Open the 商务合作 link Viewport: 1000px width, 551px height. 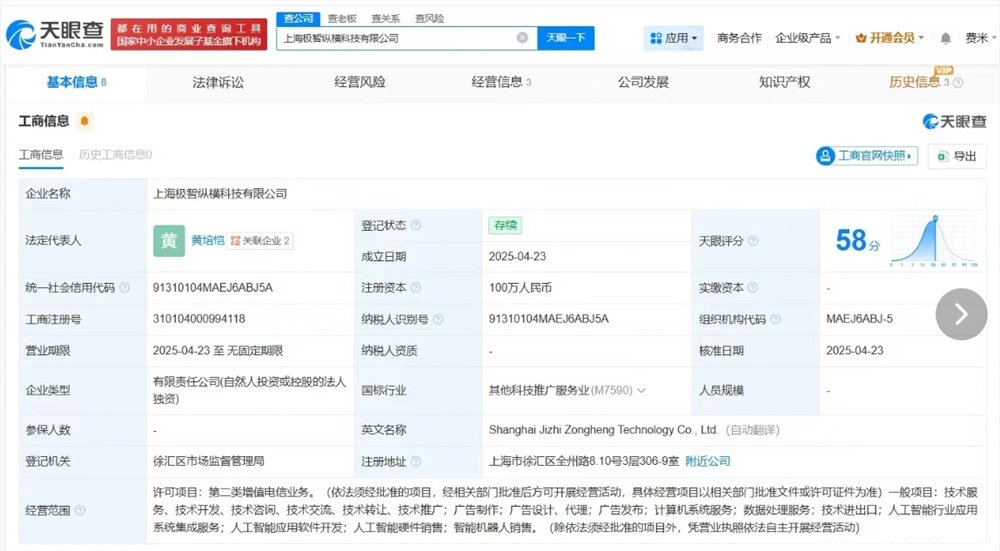(739, 38)
